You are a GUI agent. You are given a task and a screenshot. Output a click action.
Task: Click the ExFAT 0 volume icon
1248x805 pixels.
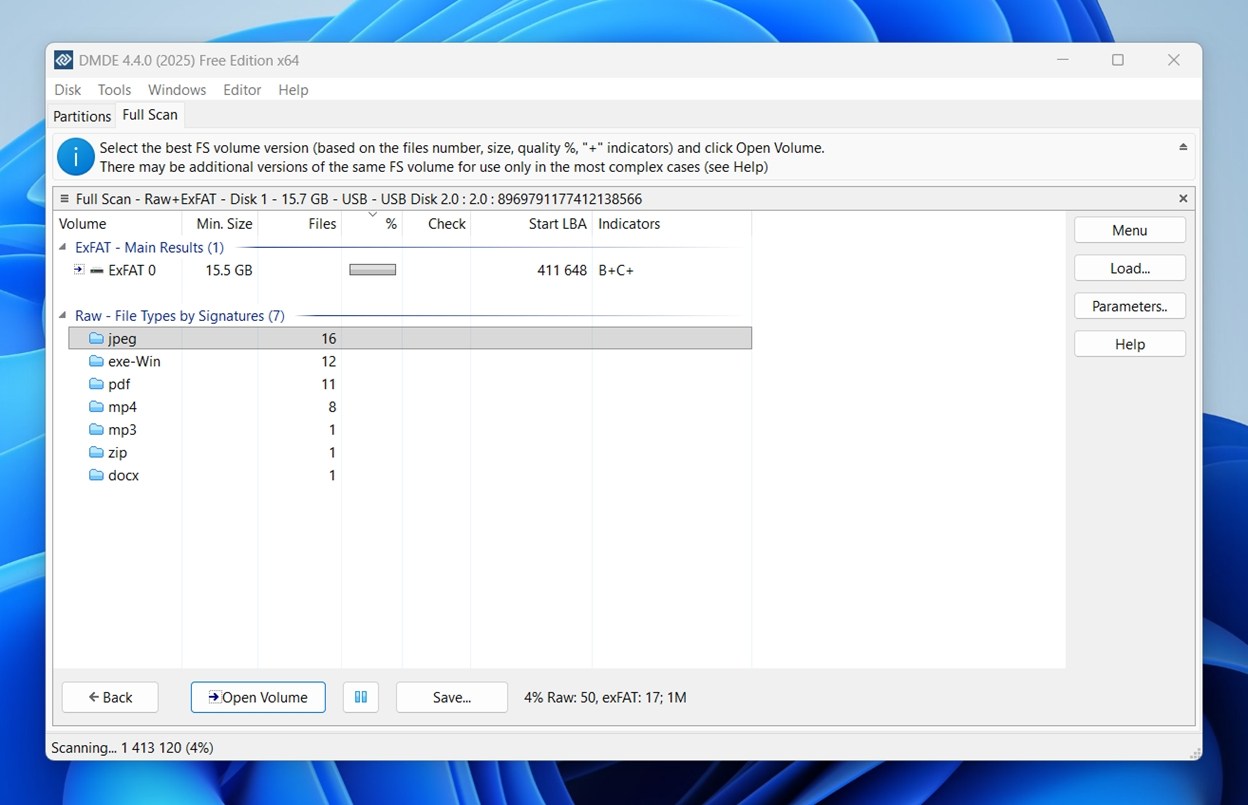[96, 270]
